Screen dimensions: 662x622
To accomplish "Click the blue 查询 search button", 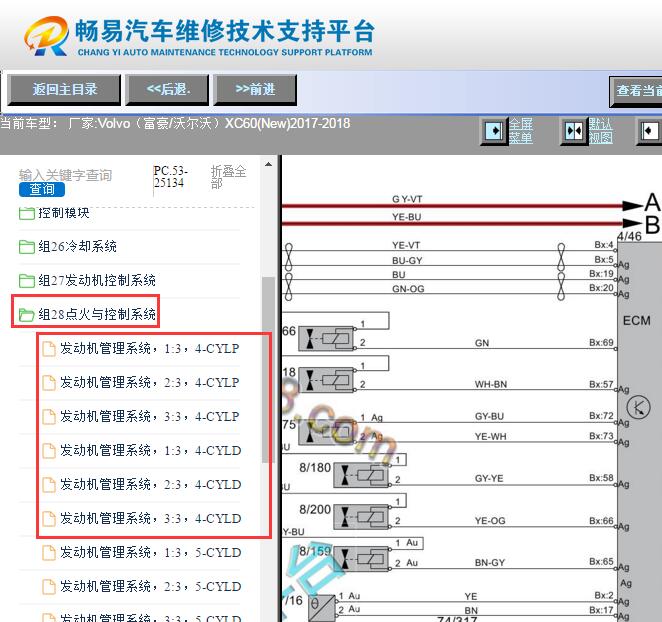I will 42,189.
